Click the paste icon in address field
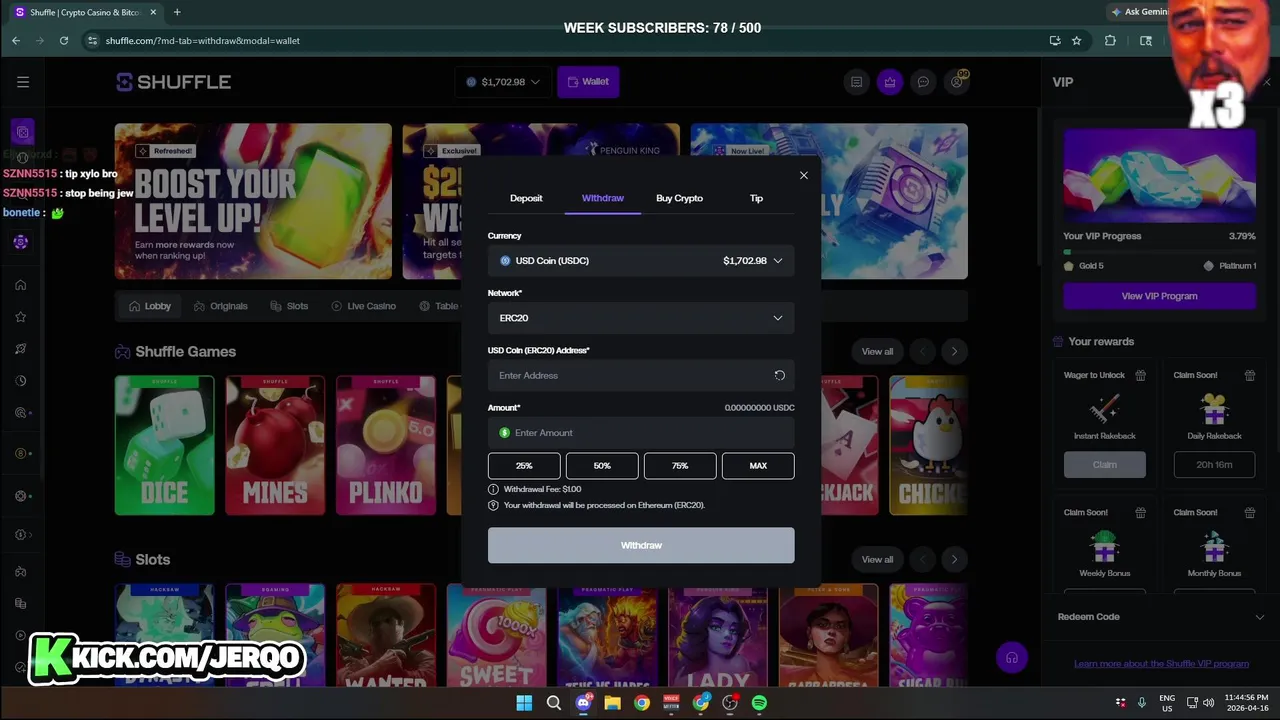The height and width of the screenshot is (720, 1280). pos(779,375)
